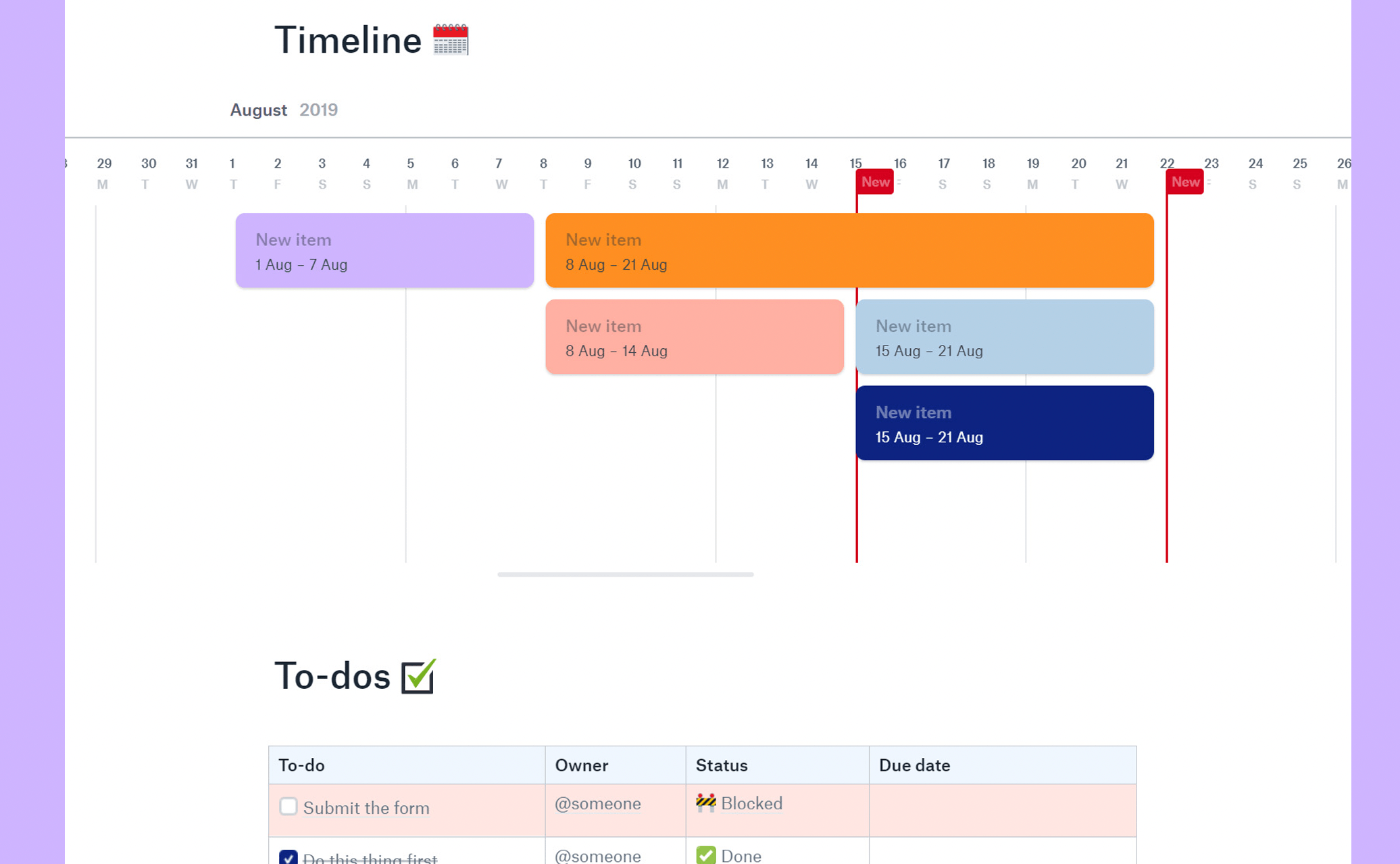This screenshot has width=1400, height=864.
Task: Click the timeline horizontal scrollbar
Action: click(626, 575)
